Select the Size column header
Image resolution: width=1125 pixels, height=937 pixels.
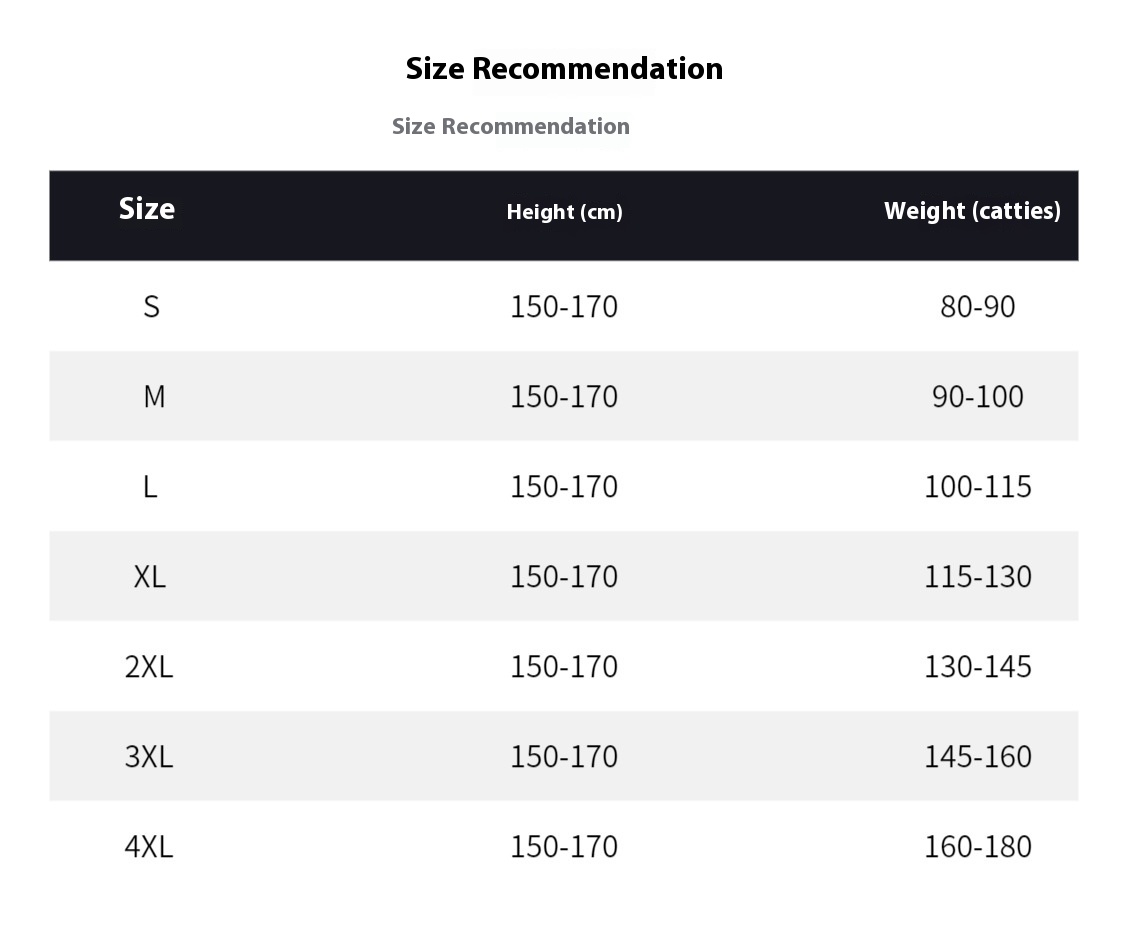point(147,209)
